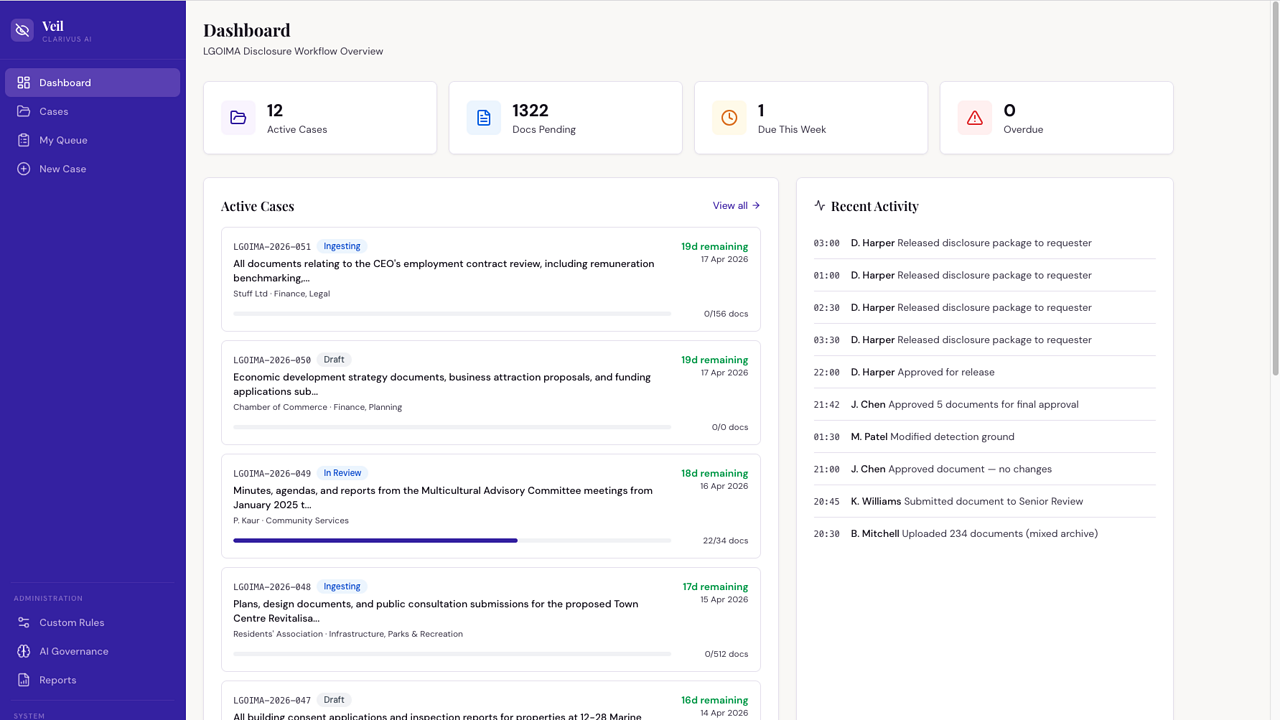Image resolution: width=1280 pixels, height=720 pixels.
Task: Open My Queue in the sidebar
Action: (x=92, y=140)
